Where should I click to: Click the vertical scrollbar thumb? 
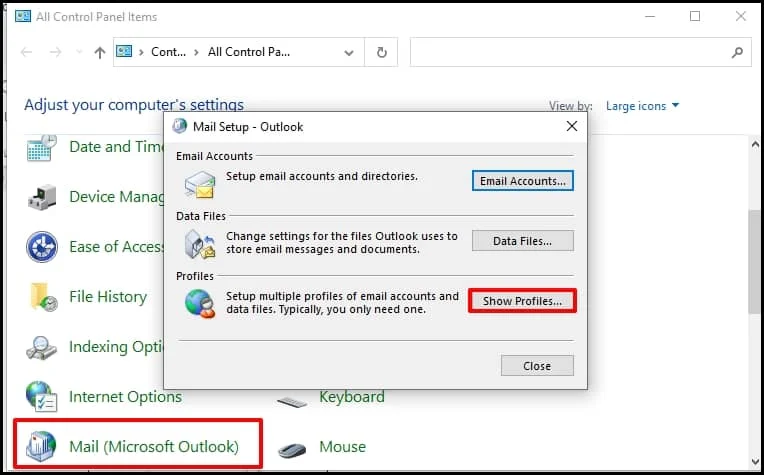tap(755, 262)
